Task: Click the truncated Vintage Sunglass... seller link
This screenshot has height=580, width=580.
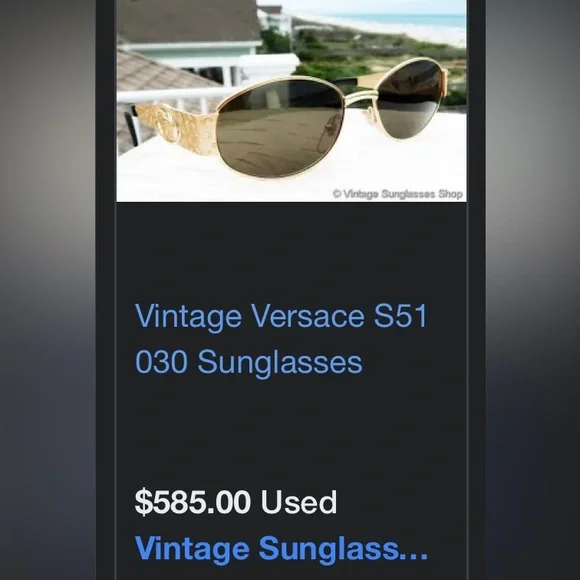Action: 281,549
